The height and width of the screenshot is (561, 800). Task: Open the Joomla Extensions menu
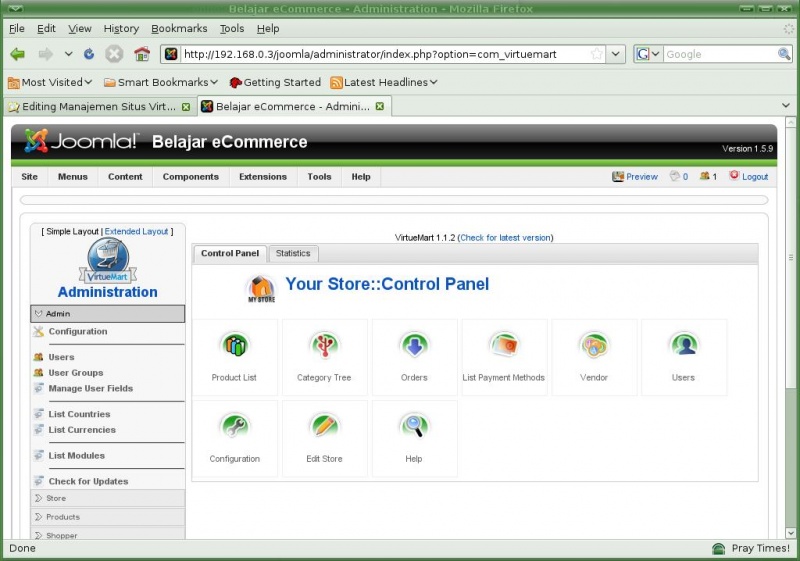pos(263,176)
